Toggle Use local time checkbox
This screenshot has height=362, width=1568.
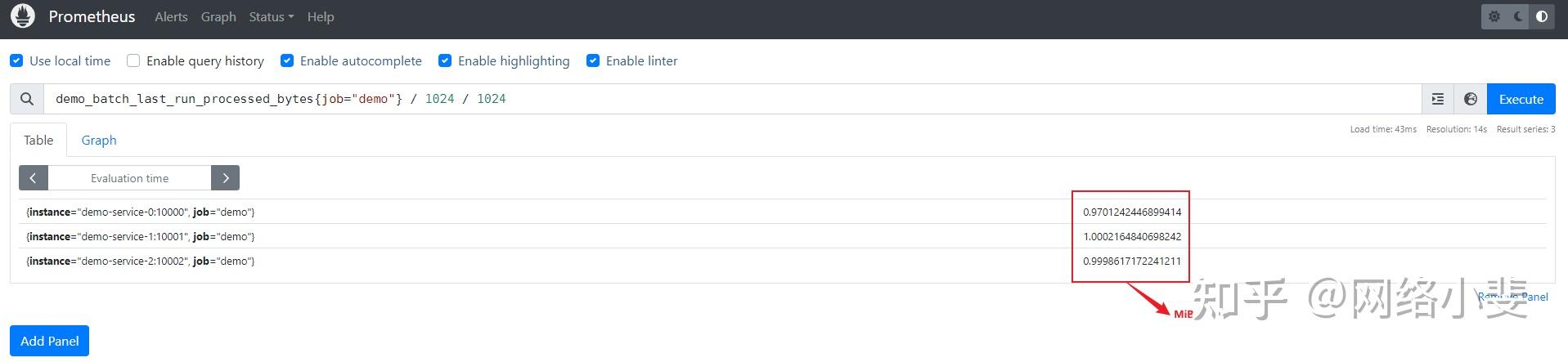tap(16, 60)
